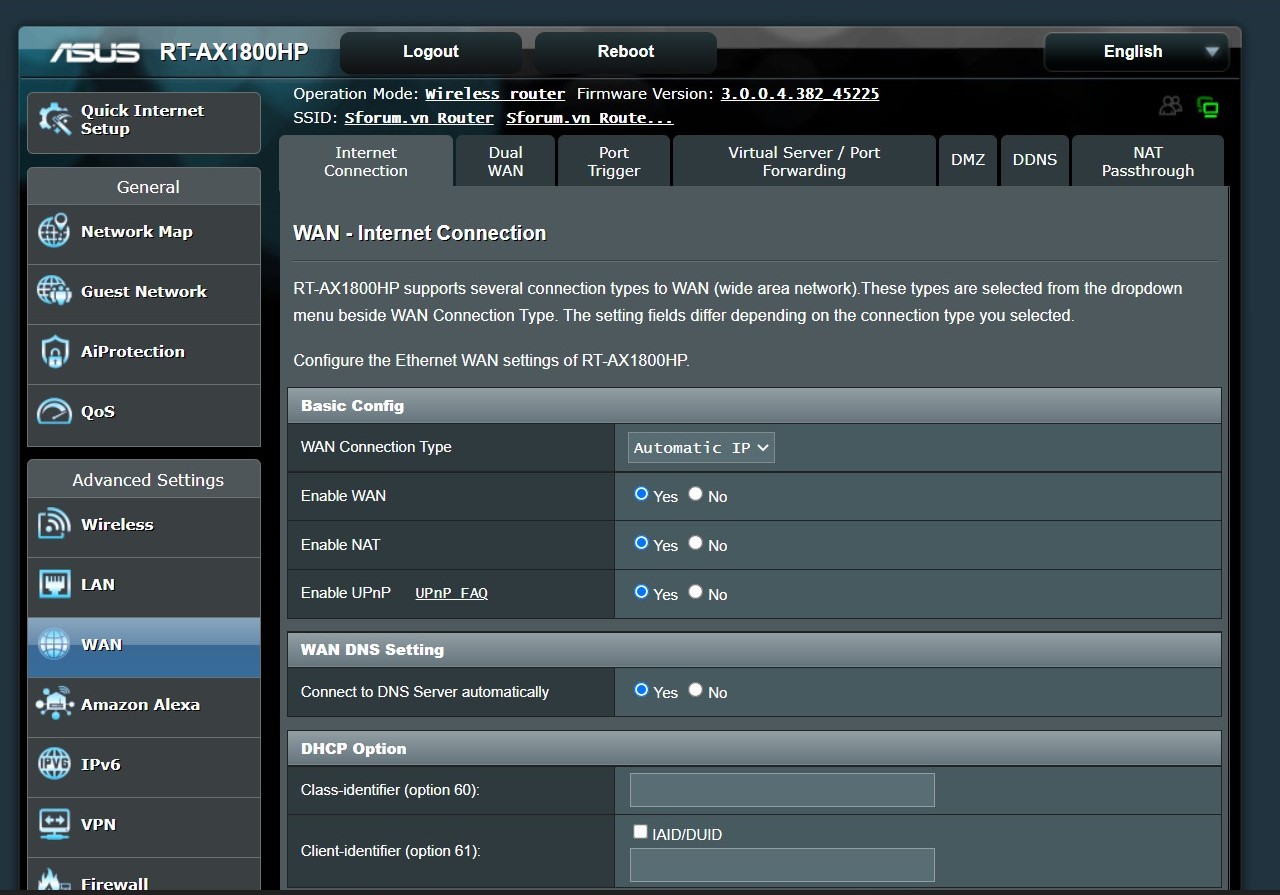1280x895 pixels.
Task: Click the IPv6 icon
Action: click(54, 764)
